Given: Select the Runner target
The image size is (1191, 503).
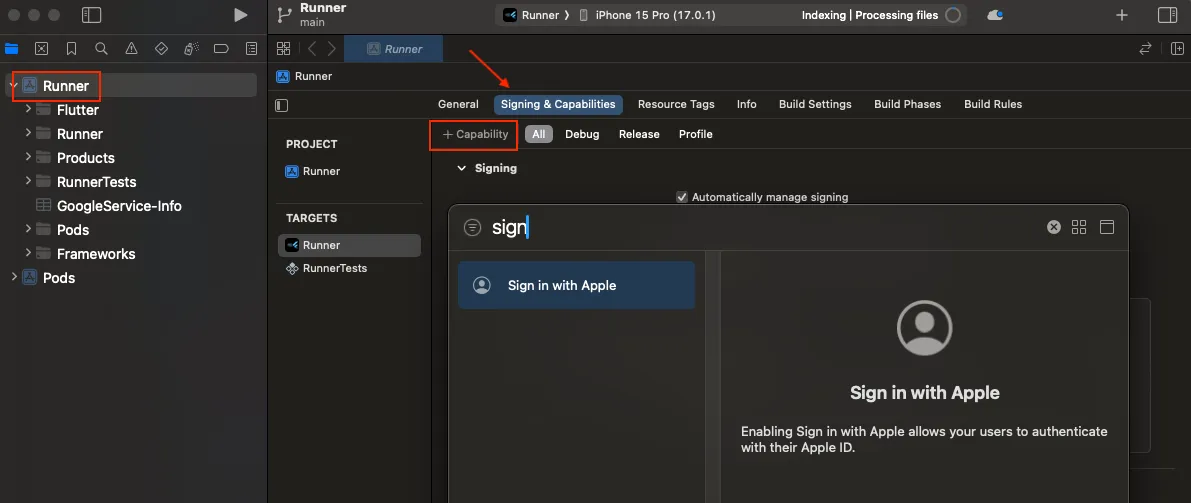Looking at the screenshot, I should tap(349, 245).
